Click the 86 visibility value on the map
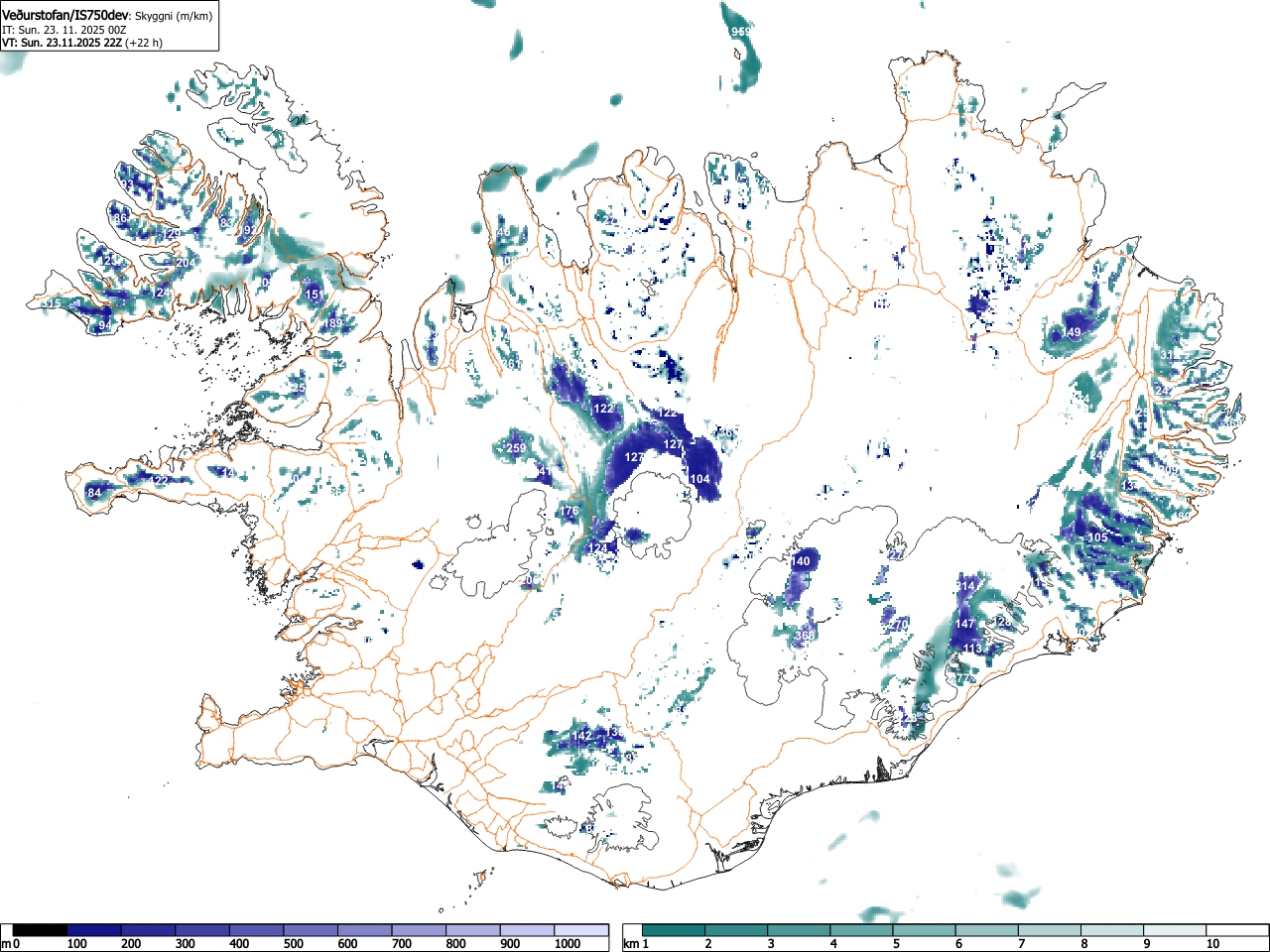 (x=121, y=218)
